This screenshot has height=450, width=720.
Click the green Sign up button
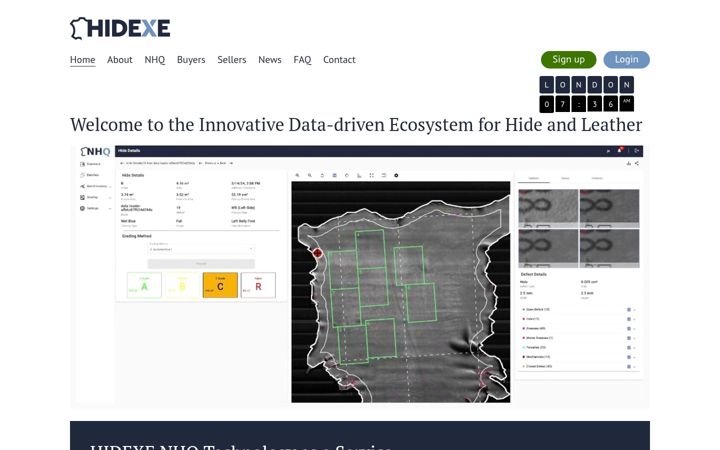point(568,60)
